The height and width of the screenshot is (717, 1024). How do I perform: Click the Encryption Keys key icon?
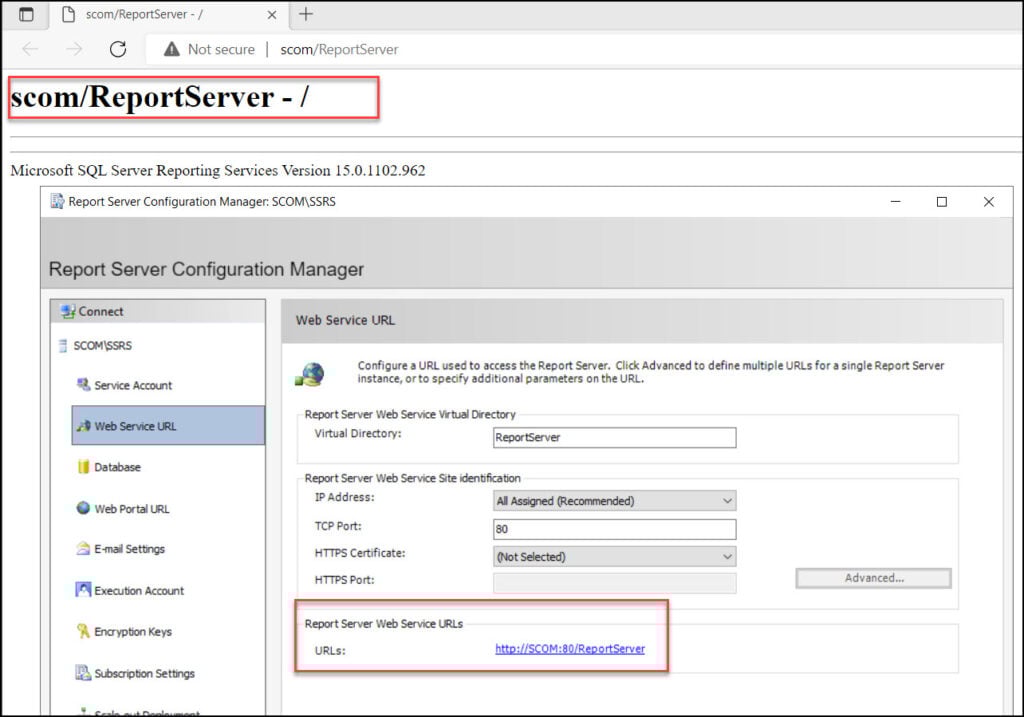83,631
